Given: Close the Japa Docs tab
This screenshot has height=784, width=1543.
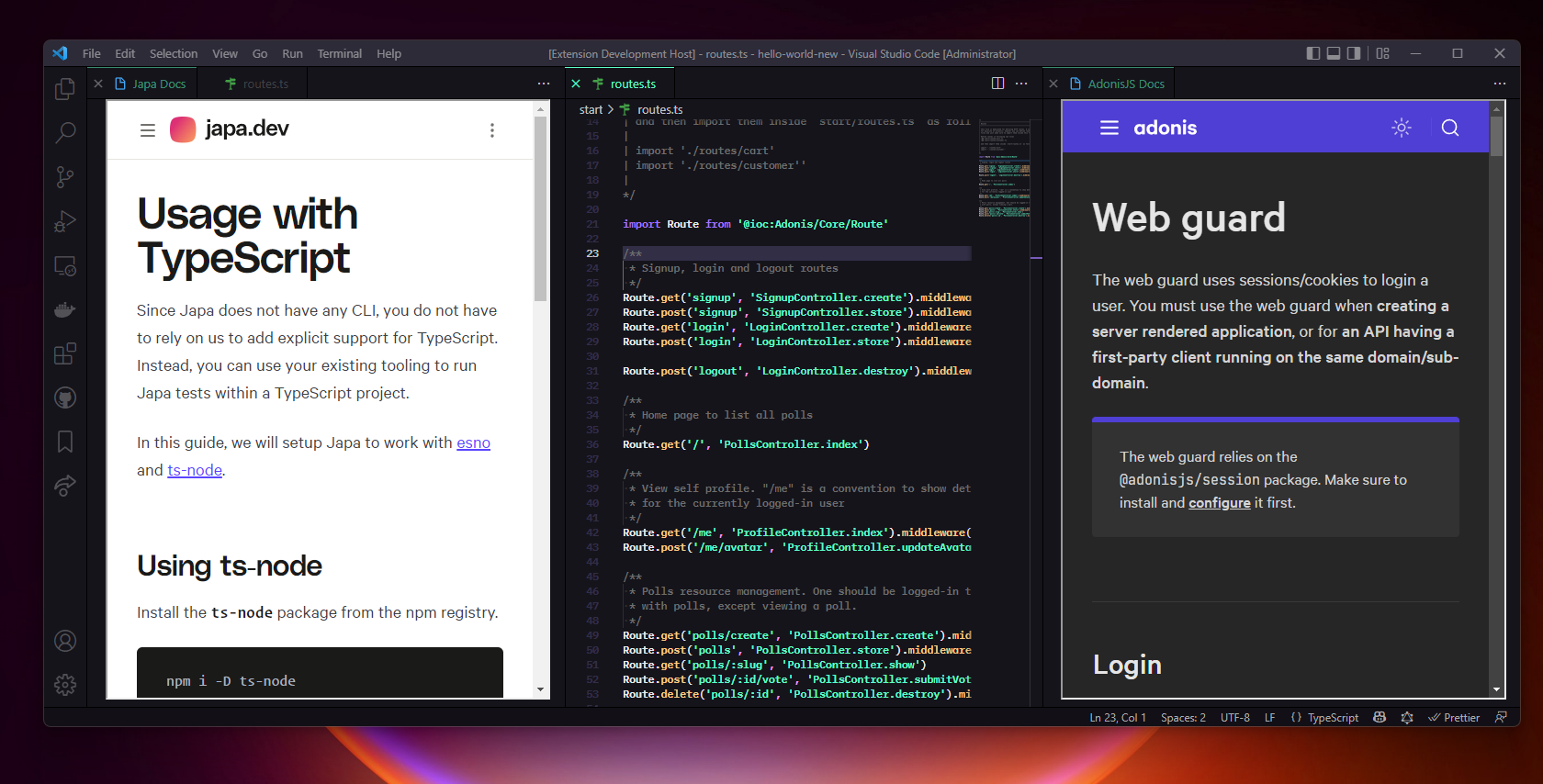Looking at the screenshot, I should click(x=98, y=84).
